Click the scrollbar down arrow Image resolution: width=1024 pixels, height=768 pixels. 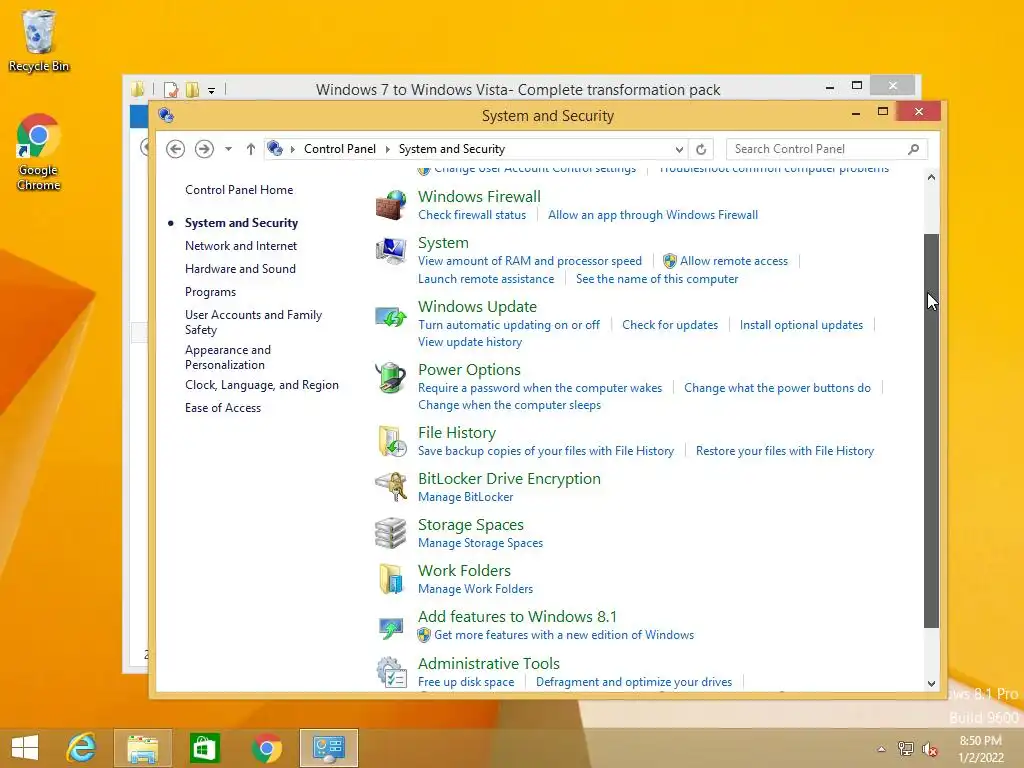point(931,684)
